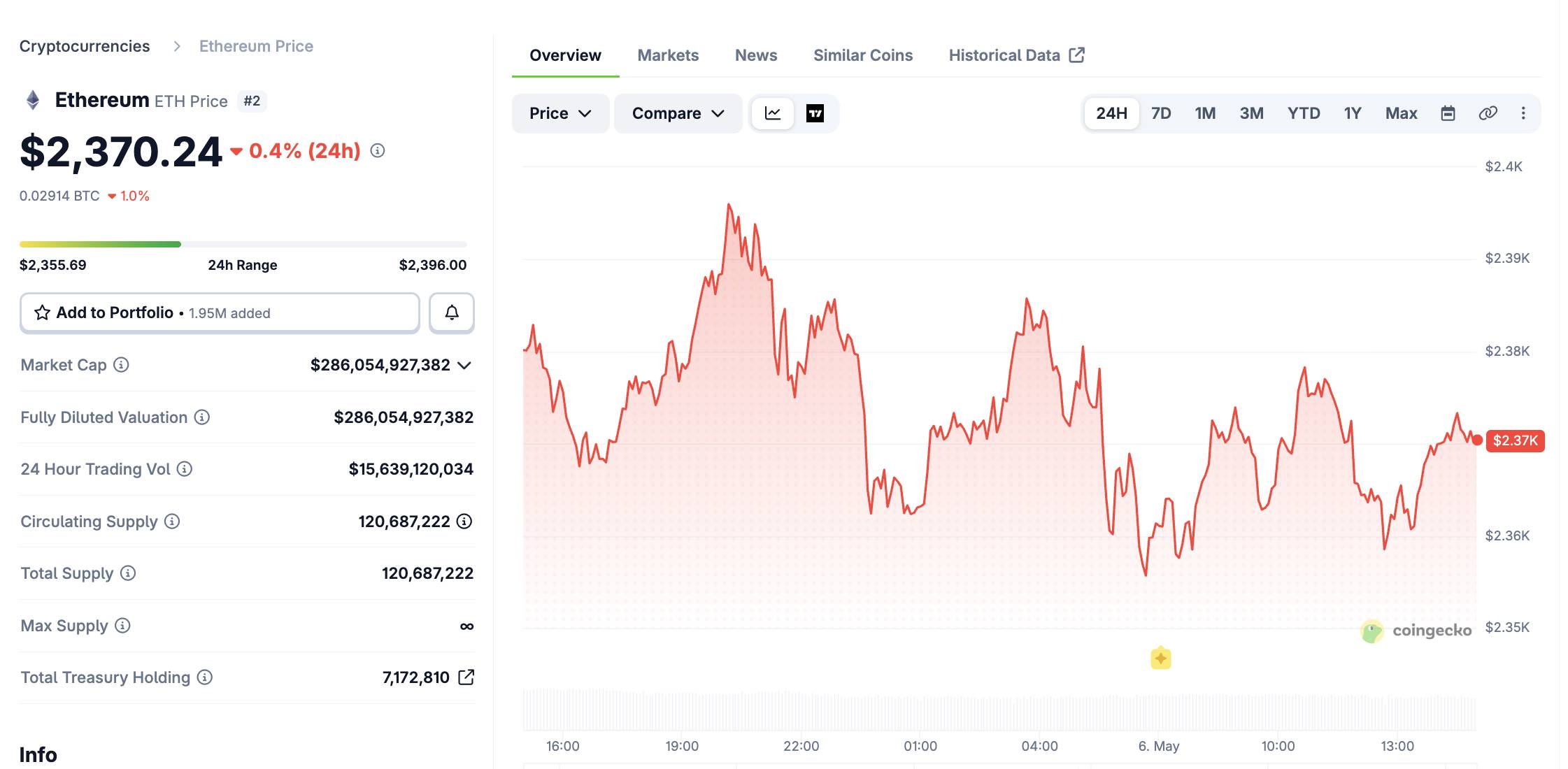Click info icon beside circulating supply value
The width and height of the screenshot is (1568, 769).
click(x=464, y=522)
